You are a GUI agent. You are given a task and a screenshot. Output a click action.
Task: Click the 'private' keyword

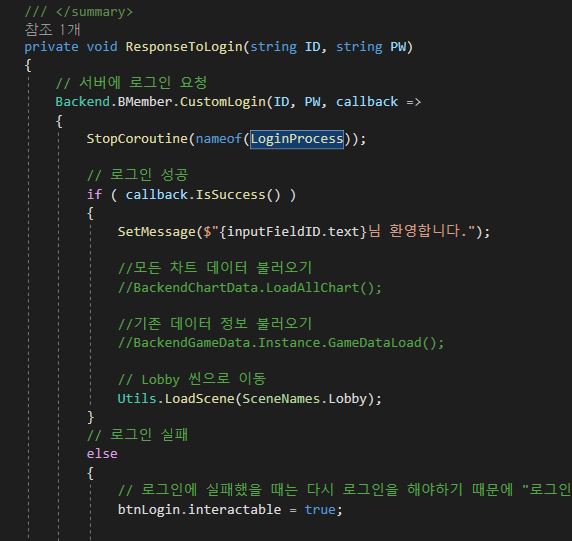click(x=51, y=47)
